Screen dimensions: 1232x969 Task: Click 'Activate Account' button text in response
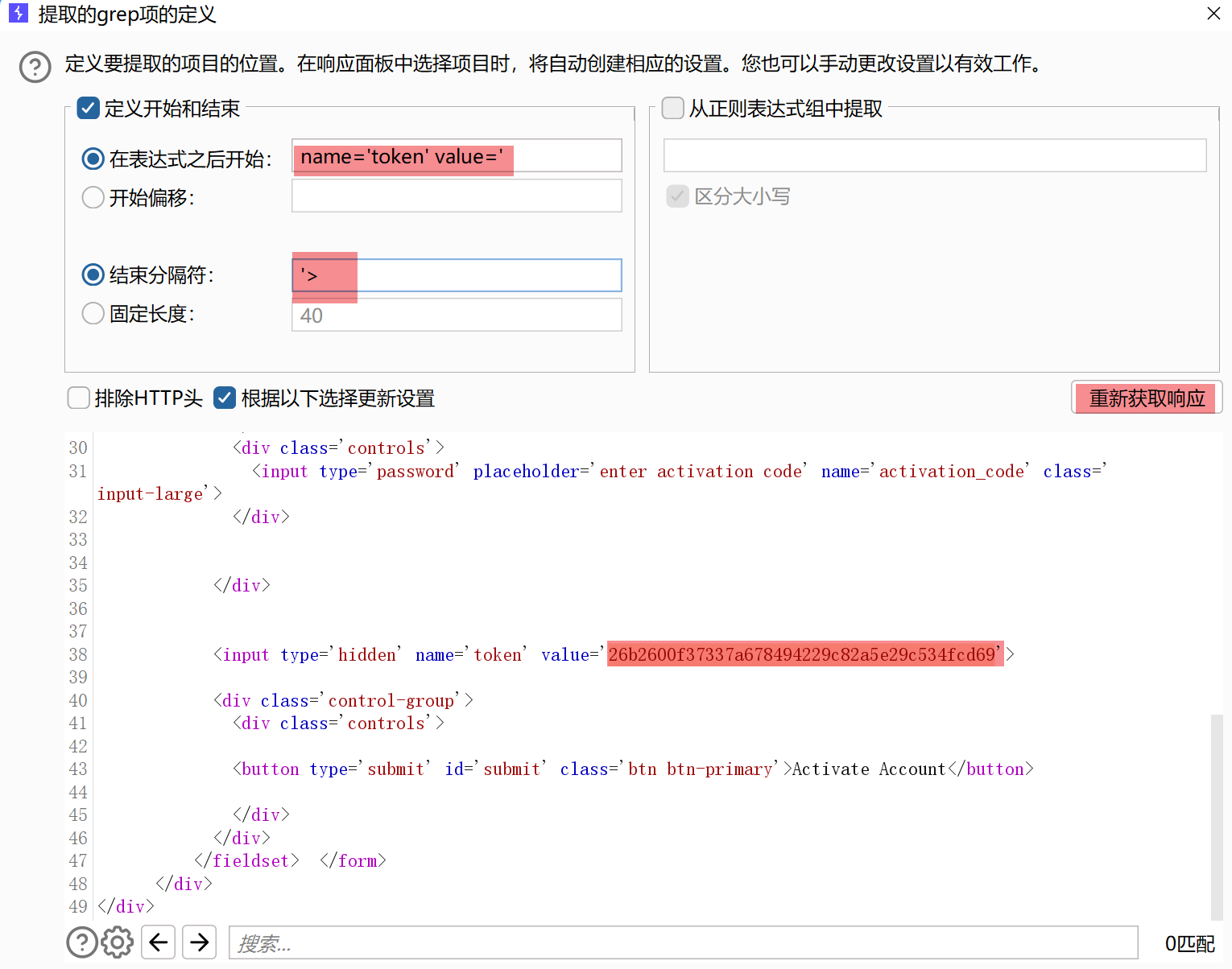pyautogui.click(x=869, y=769)
